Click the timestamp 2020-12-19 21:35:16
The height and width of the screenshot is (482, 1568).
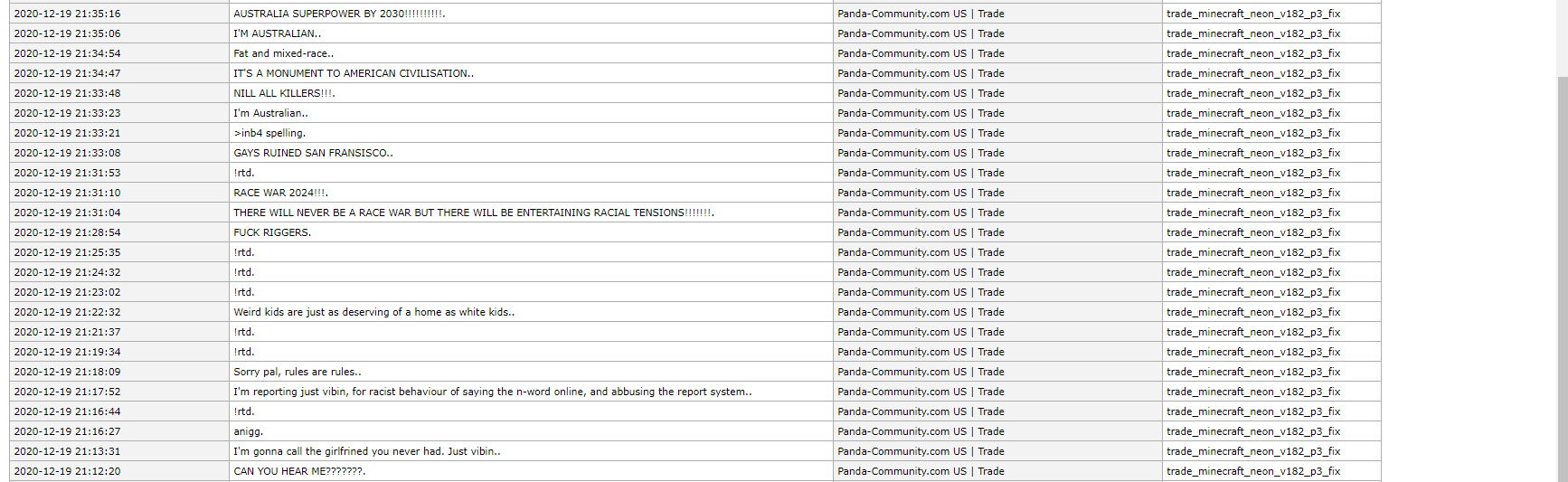(67, 14)
